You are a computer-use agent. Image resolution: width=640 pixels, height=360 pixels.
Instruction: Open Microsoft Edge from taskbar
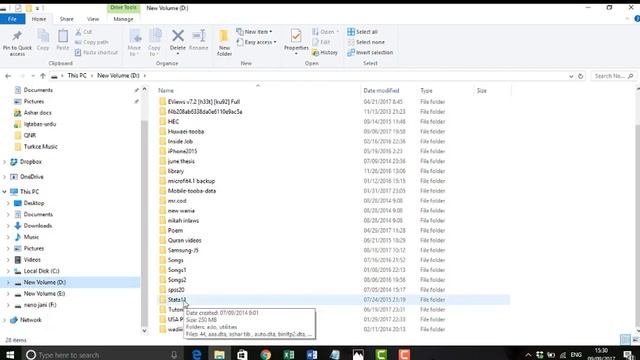click(197, 354)
